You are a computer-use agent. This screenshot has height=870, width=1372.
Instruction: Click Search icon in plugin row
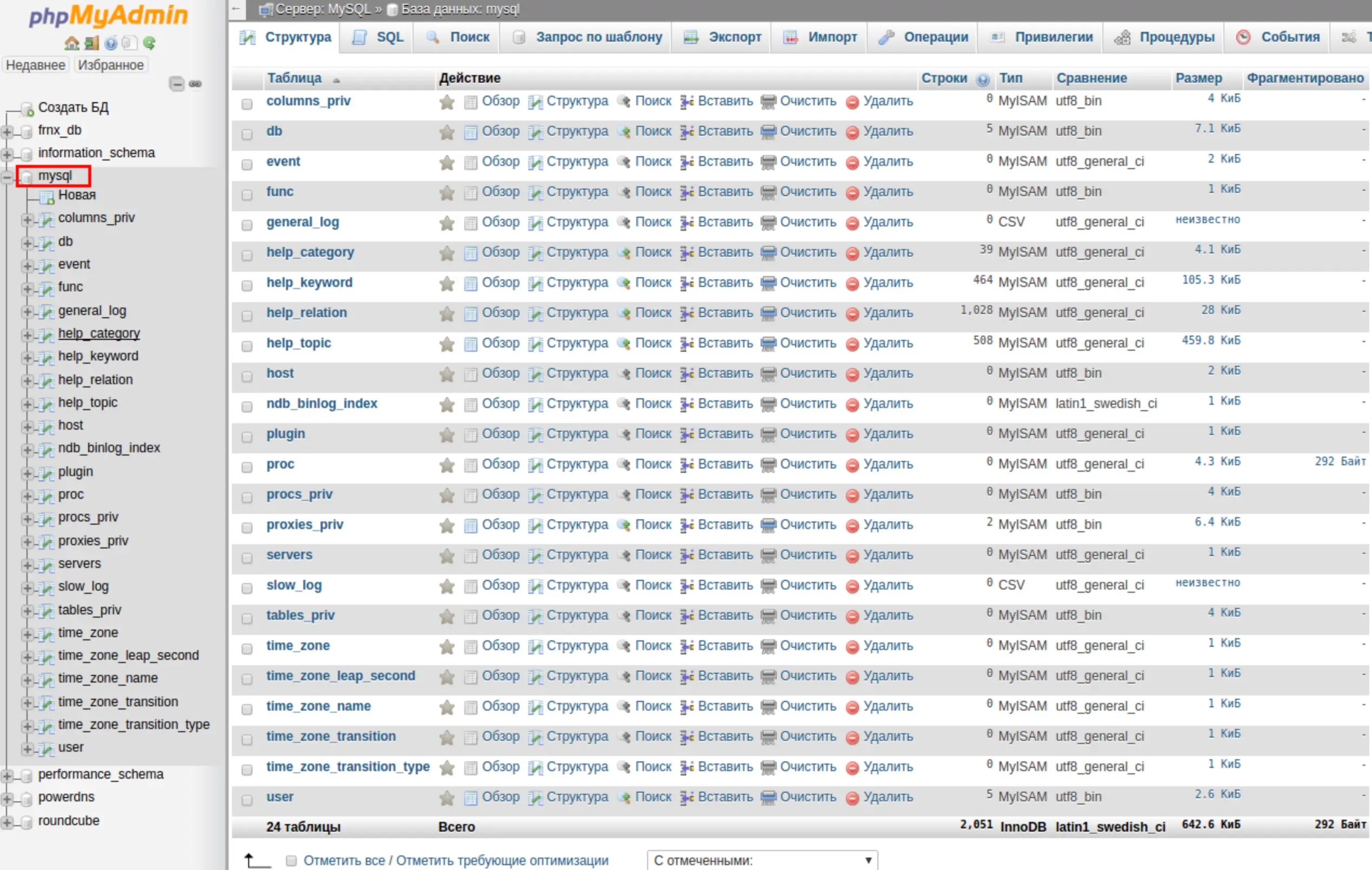tap(624, 435)
